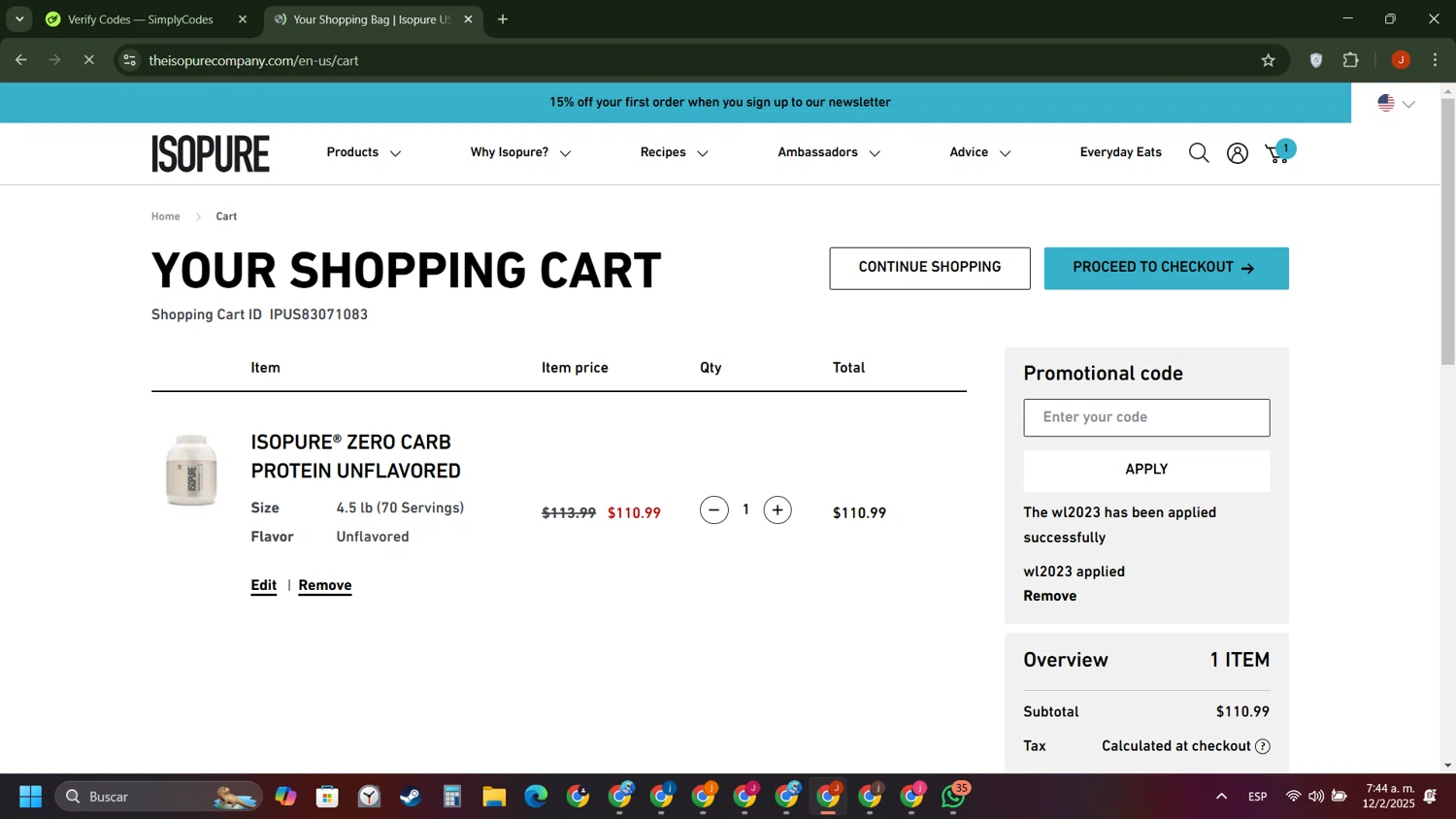Click the Home breadcrumb link
Viewport: 1456px width, 819px height.
pyautogui.click(x=165, y=216)
